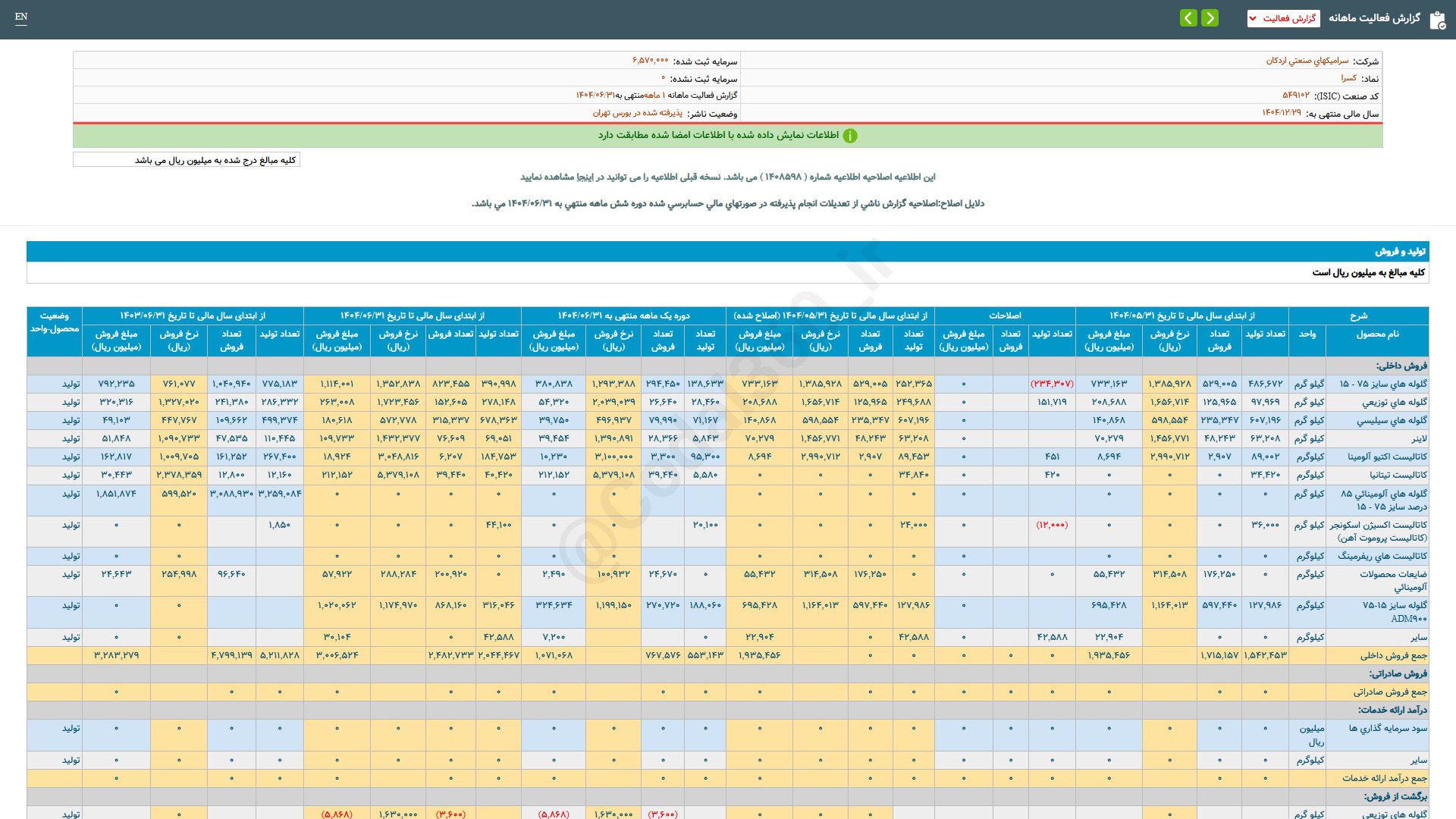Click the green right chevron navigation button
Screen dimensions: 1456x819
tap(1210, 17)
